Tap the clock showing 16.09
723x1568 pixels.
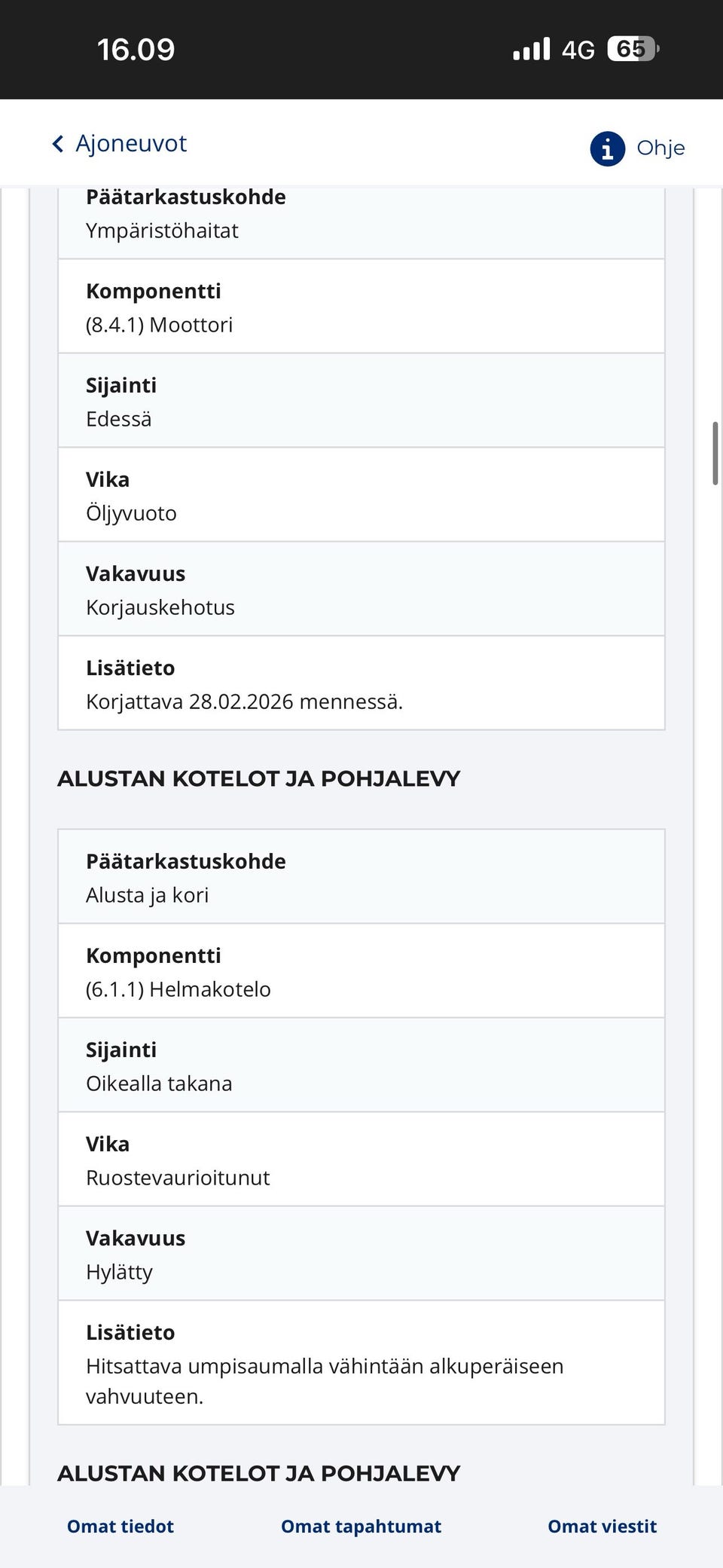click(135, 50)
